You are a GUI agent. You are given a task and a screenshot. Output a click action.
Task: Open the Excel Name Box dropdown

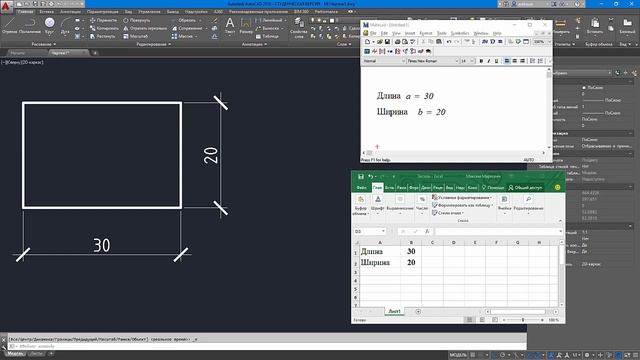pos(383,231)
